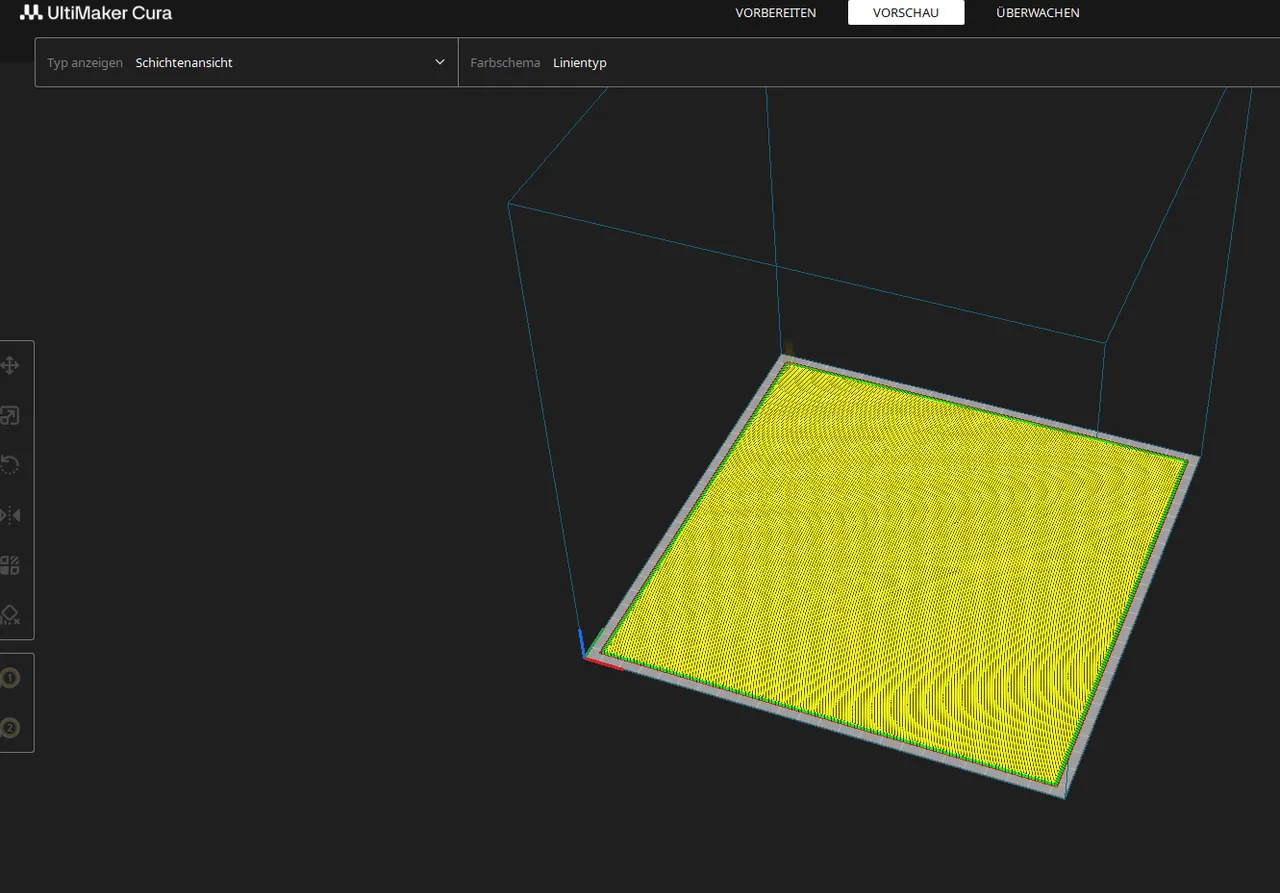The width and height of the screenshot is (1280, 893).
Task: Click the "Typ anzeigen" label
Action: [x=84, y=62]
